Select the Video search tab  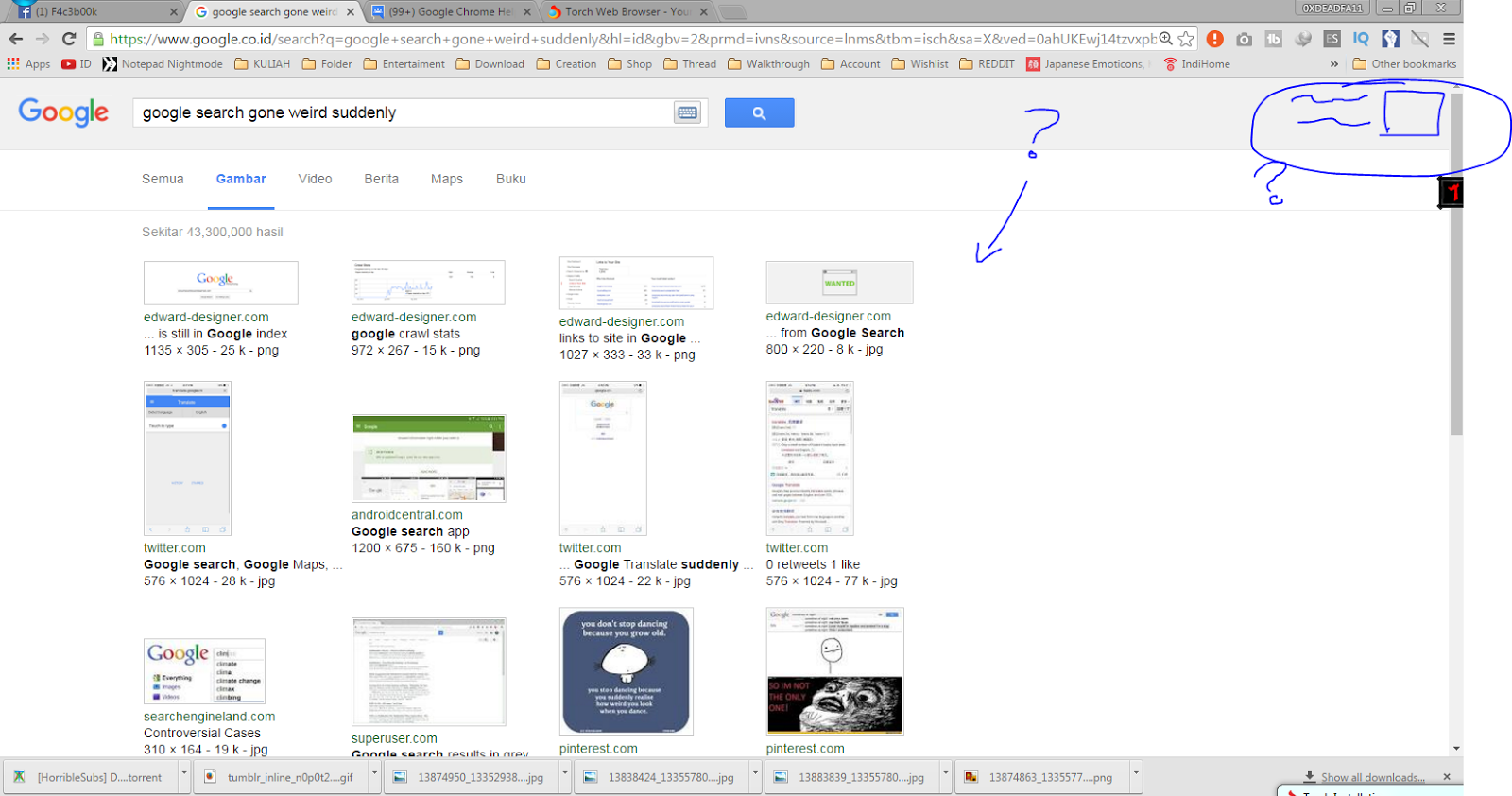pyautogui.click(x=315, y=179)
